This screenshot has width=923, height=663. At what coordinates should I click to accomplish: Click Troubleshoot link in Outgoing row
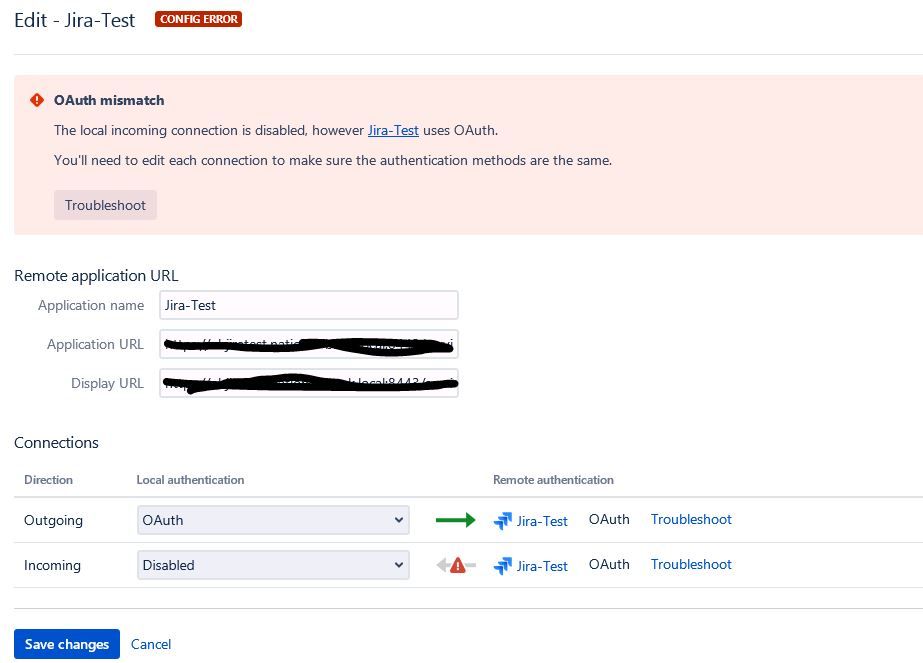(x=691, y=519)
